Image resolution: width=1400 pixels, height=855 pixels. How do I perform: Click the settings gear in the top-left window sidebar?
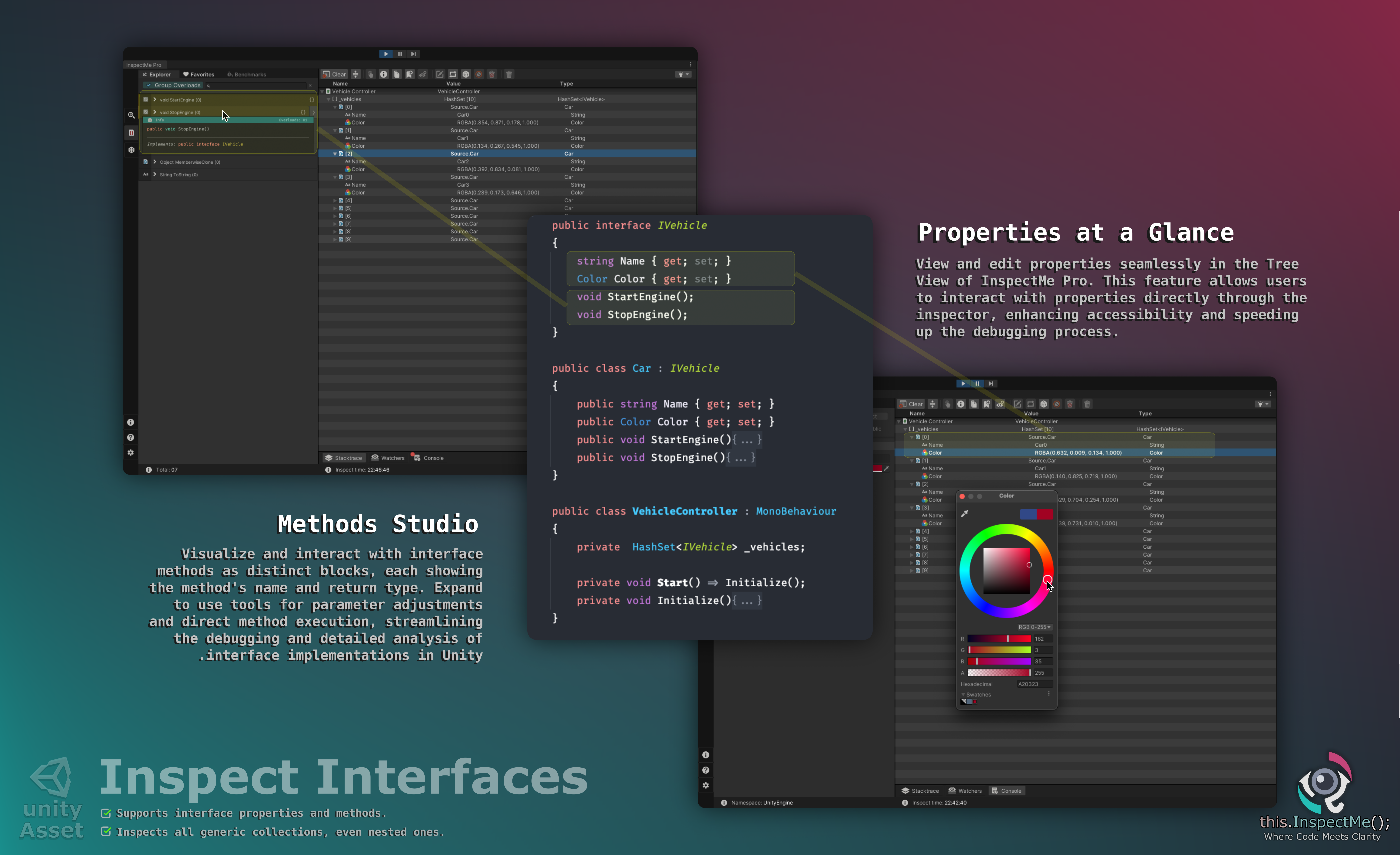click(131, 453)
